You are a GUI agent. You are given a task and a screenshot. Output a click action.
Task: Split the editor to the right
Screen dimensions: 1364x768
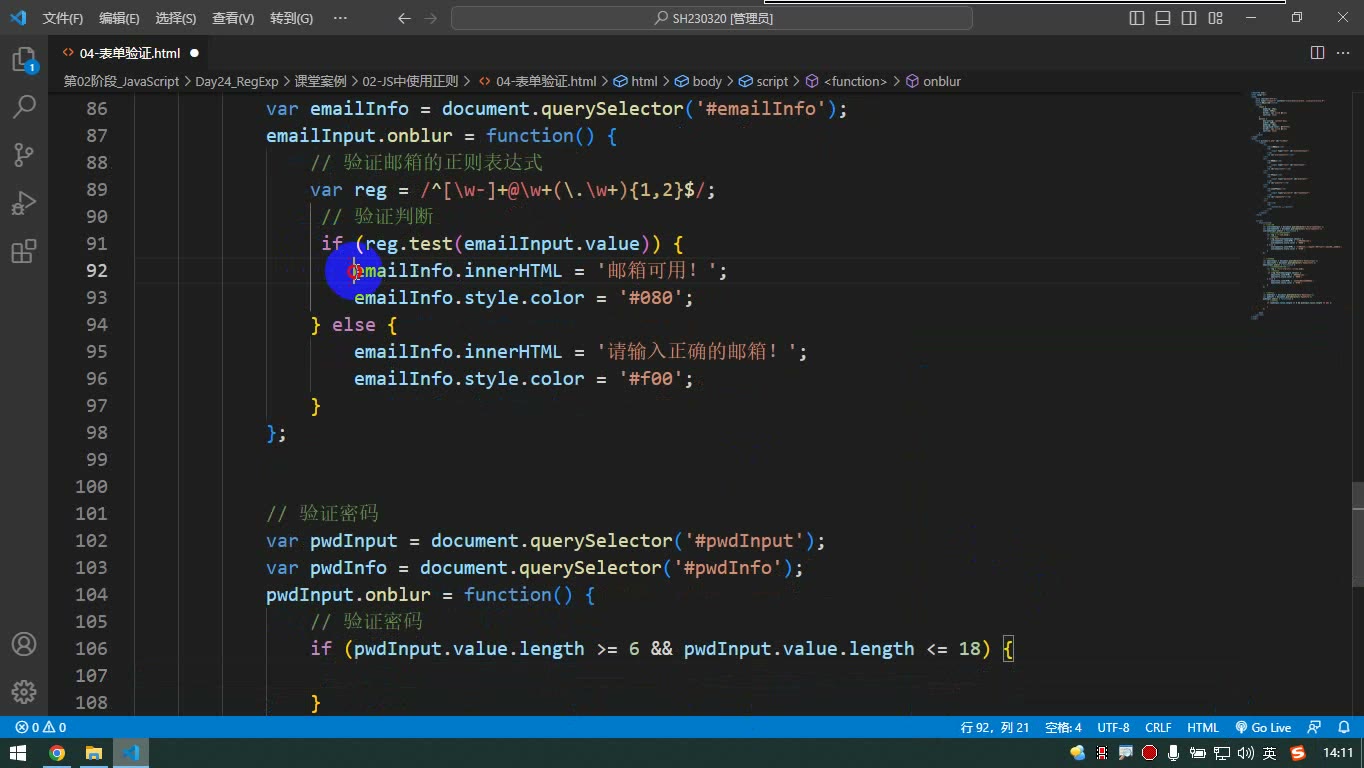click(x=1317, y=53)
